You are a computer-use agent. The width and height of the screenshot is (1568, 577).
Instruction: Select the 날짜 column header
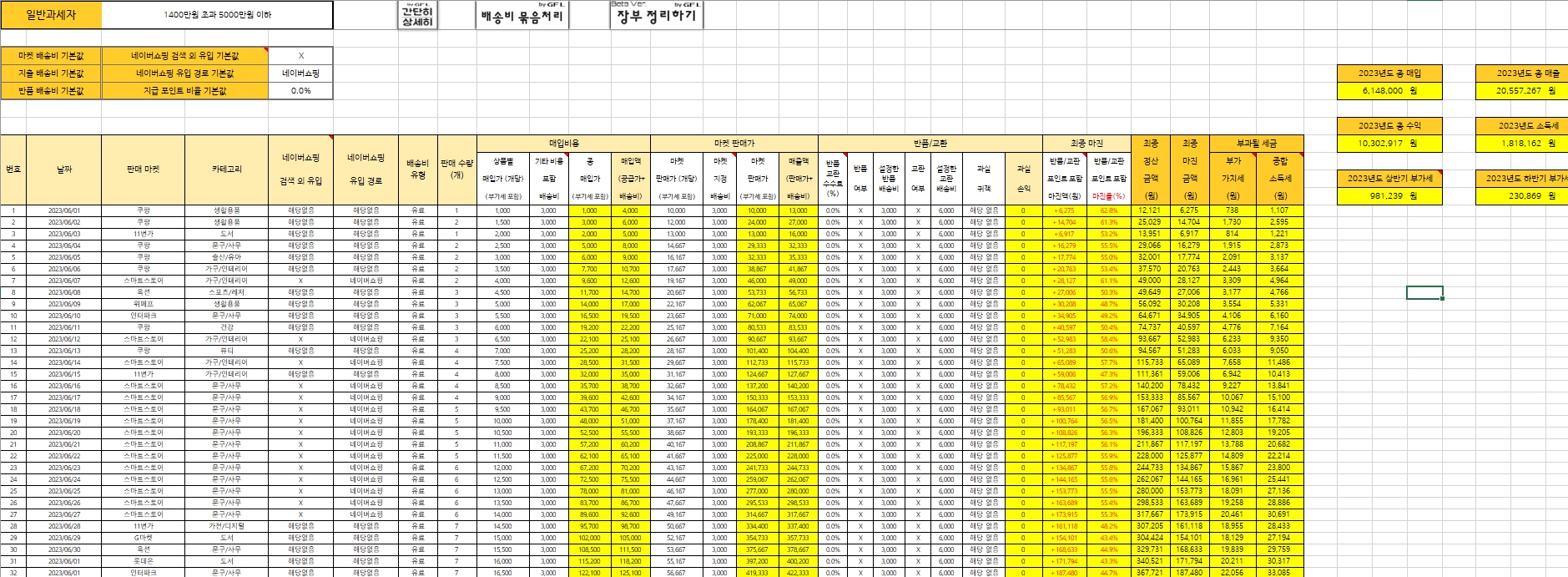[x=64, y=170]
